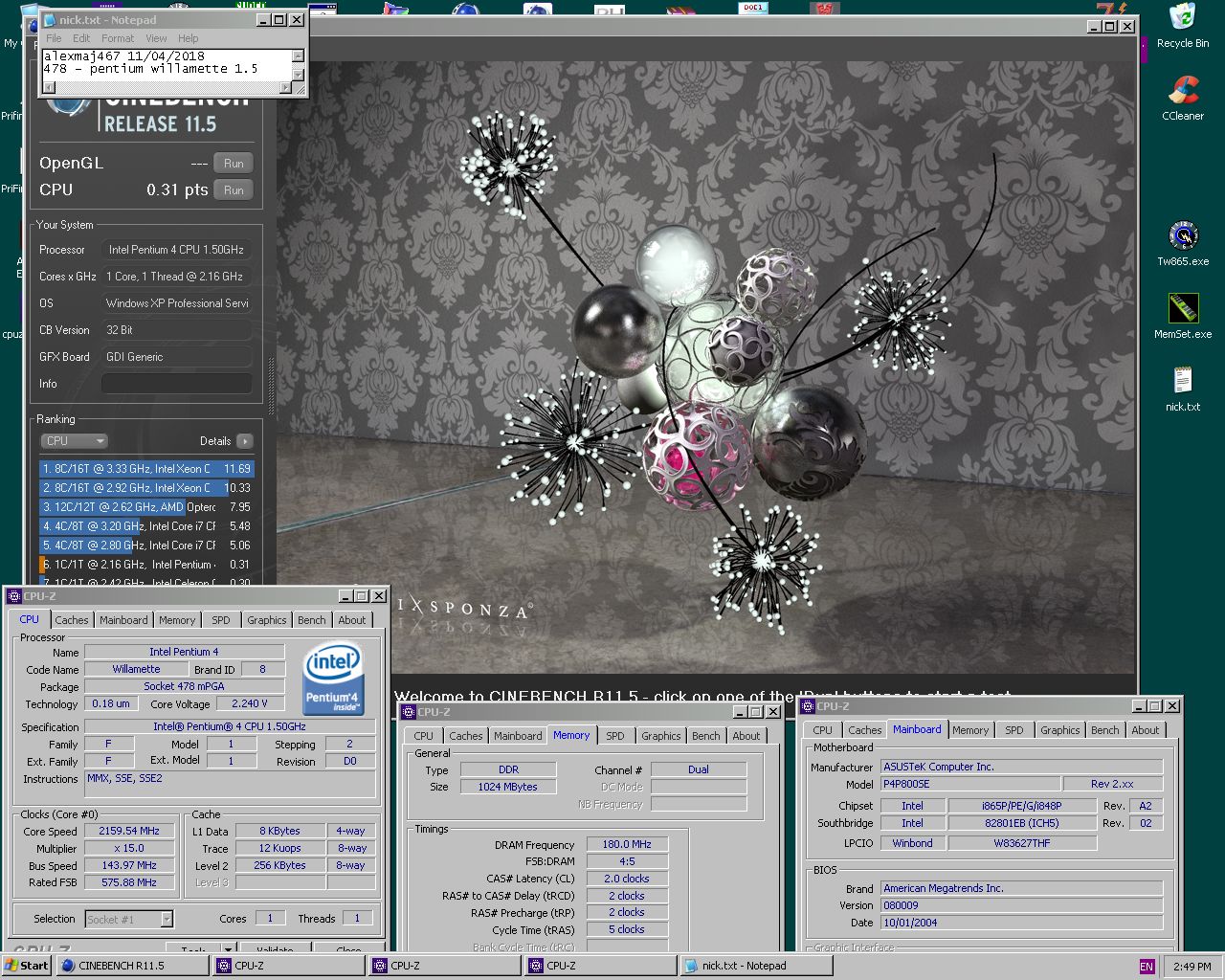Click the Info input field in Cinebench
Image resolution: width=1225 pixels, height=980 pixels.
(x=177, y=384)
